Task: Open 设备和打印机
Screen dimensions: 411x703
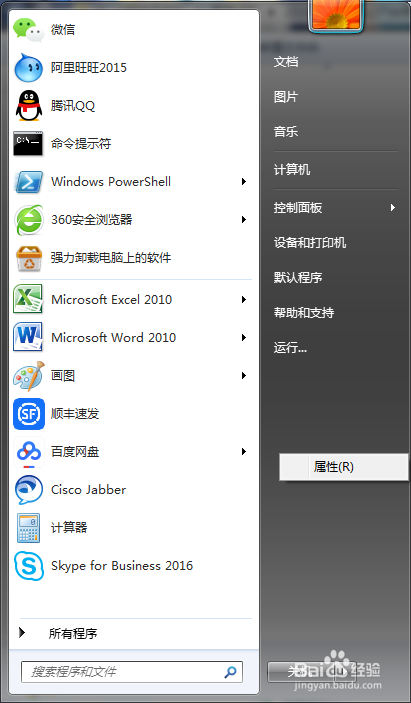Action: click(x=310, y=243)
